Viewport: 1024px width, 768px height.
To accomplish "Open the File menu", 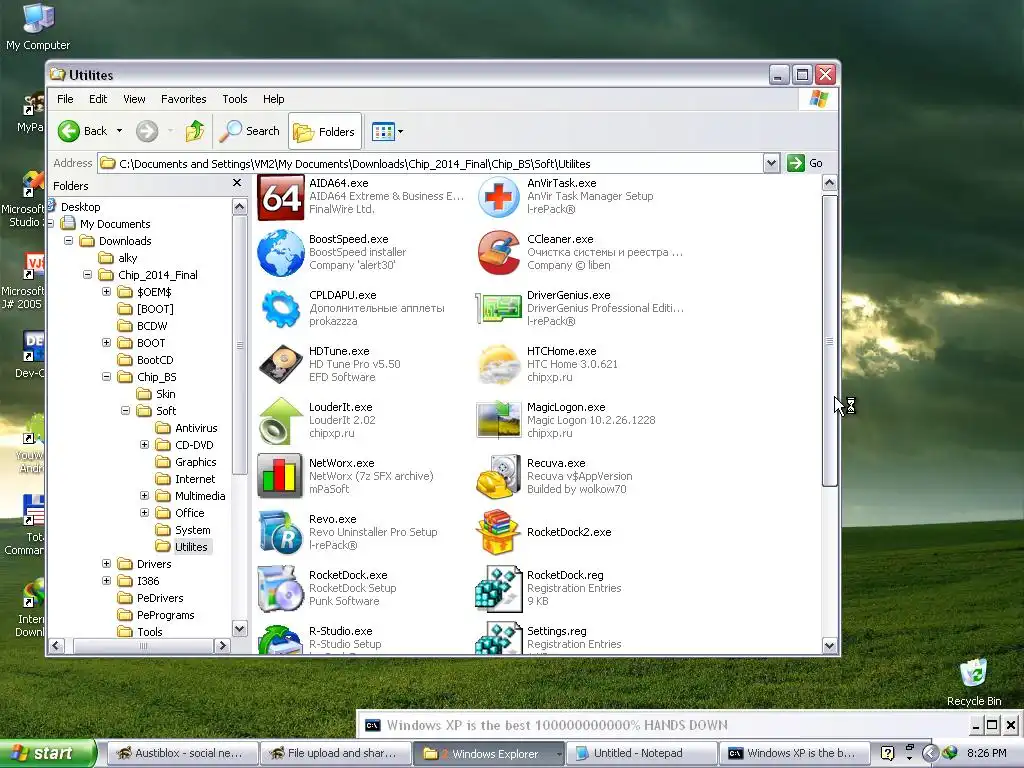I will tap(65, 99).
